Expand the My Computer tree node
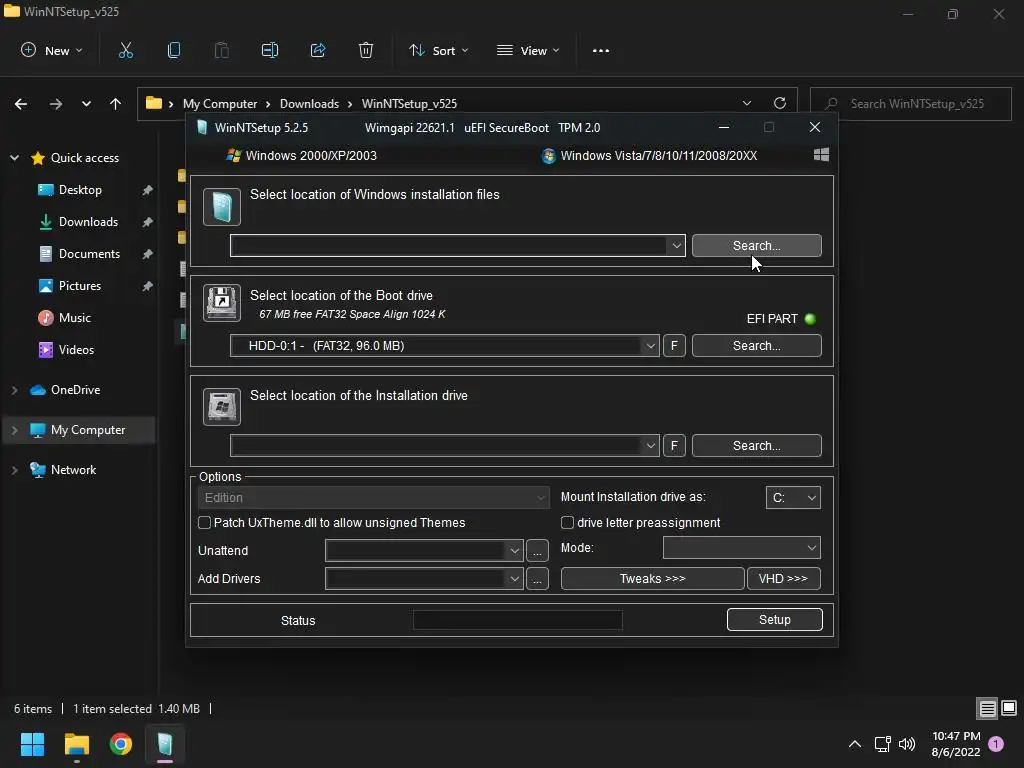Screen dimensions: 1024x768 coord(14,430)
